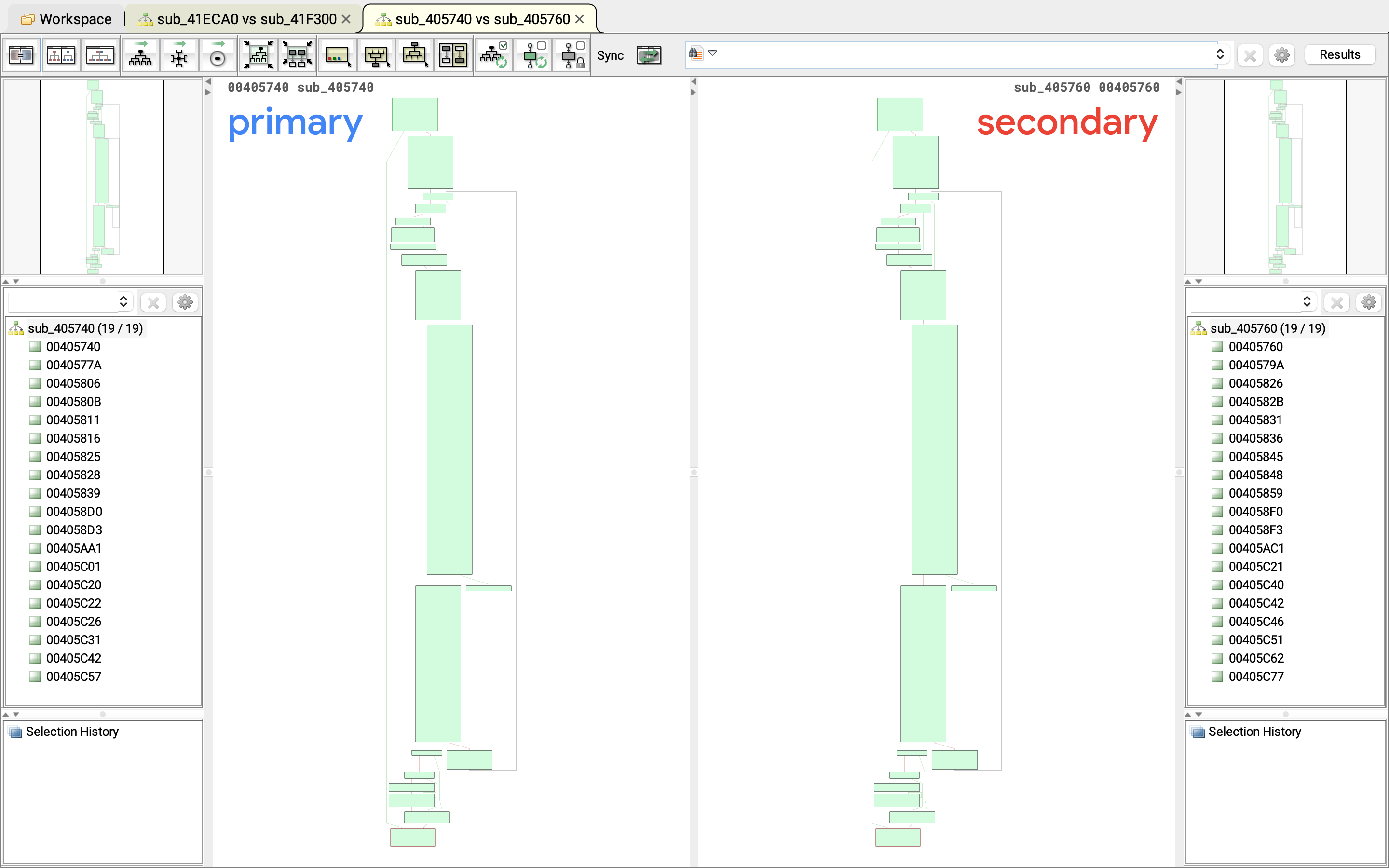The height and width of the screenshot is (868, 1389).
Task: Apply circular graph layout
Action: point(218,55)
